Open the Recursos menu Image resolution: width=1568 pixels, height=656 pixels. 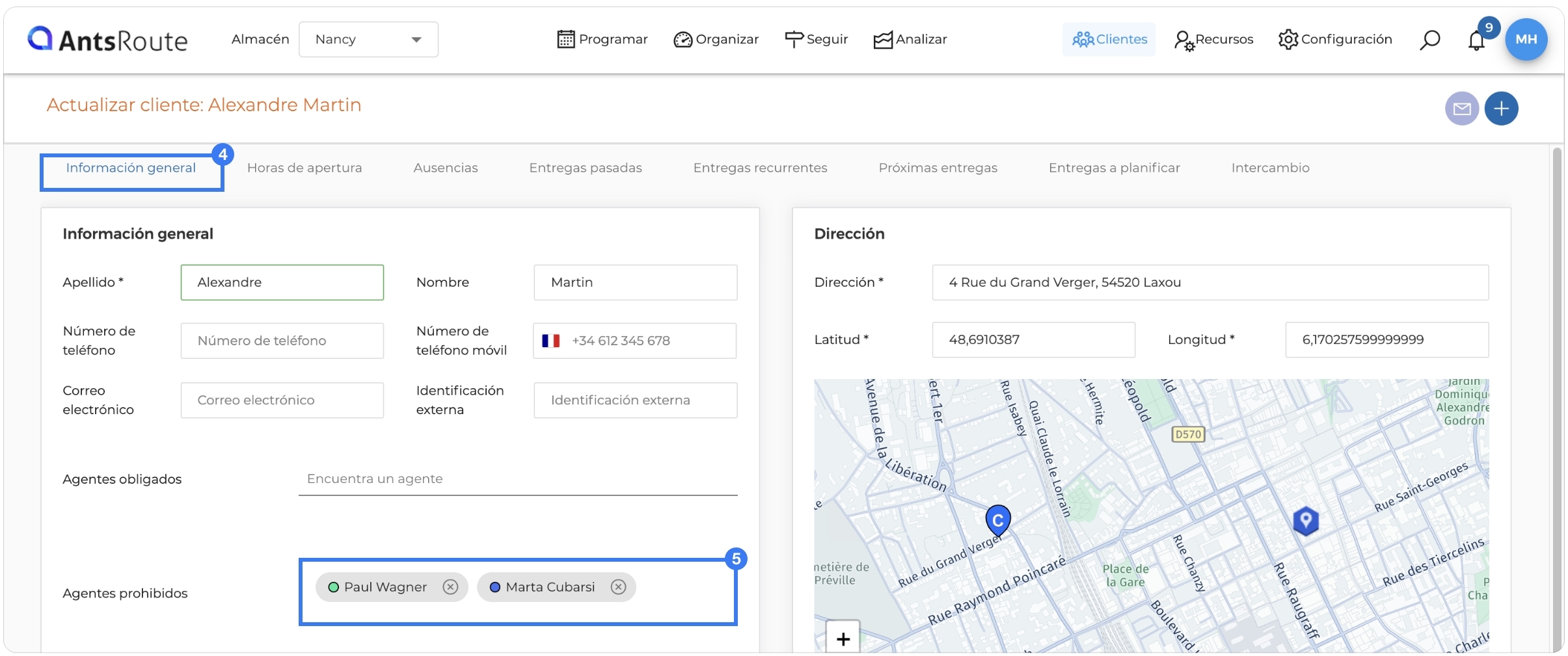click(x=1213, y=39)
